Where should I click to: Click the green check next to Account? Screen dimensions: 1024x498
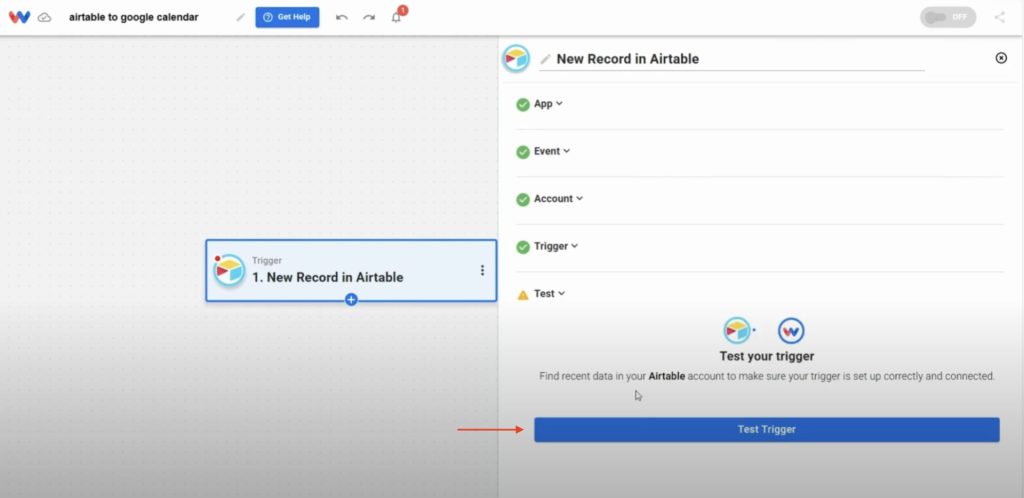click(523, 200)
